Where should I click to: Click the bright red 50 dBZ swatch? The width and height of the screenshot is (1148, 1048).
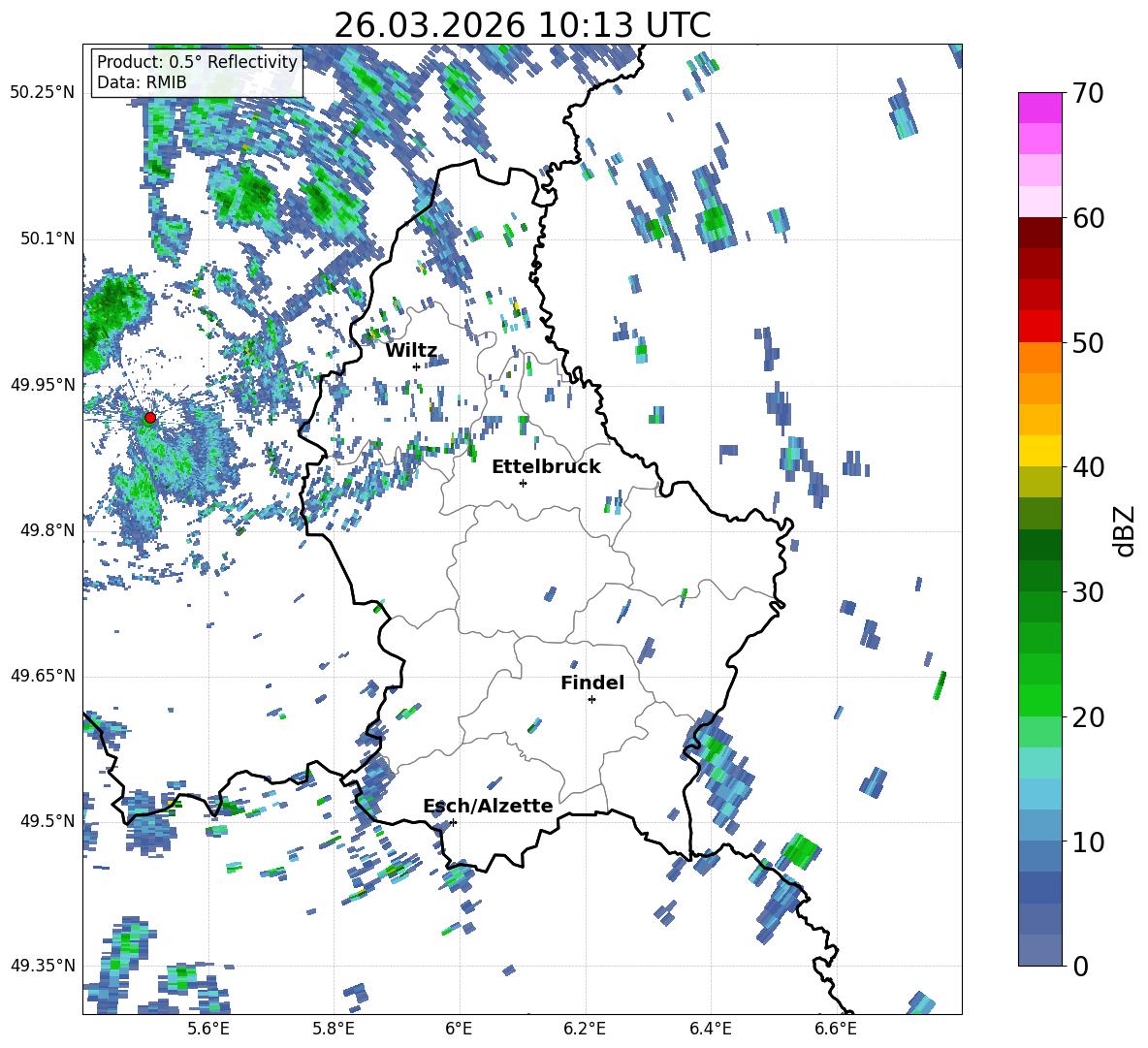(x=1039, y=327)
